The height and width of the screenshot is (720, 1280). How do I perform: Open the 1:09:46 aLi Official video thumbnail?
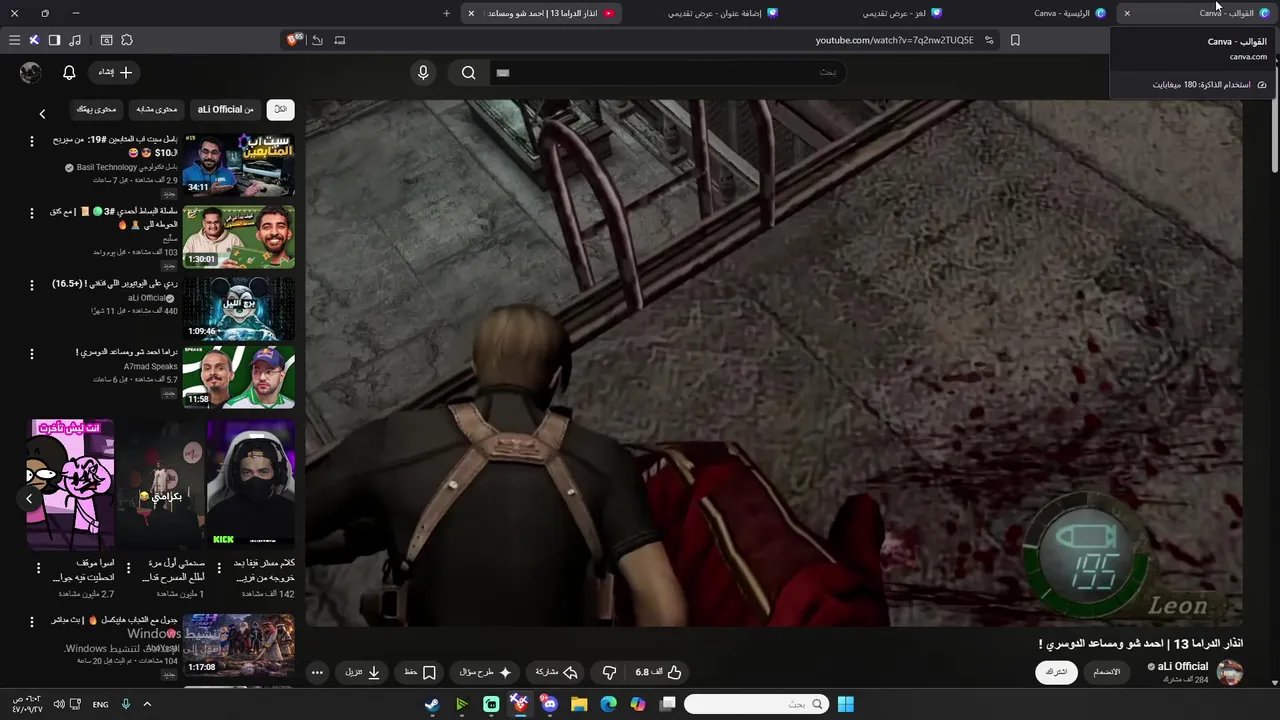pos(238,309)
